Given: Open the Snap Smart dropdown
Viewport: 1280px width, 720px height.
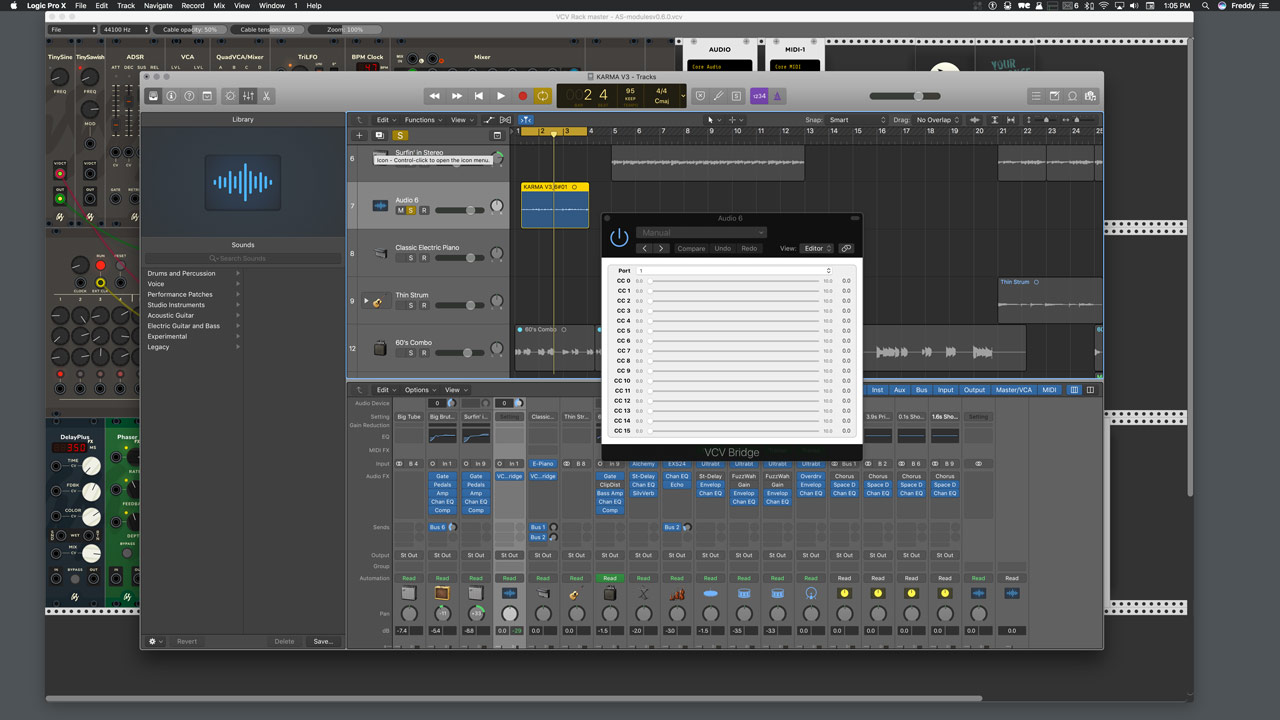Looking at the screenshot, I should pos(857,120).
